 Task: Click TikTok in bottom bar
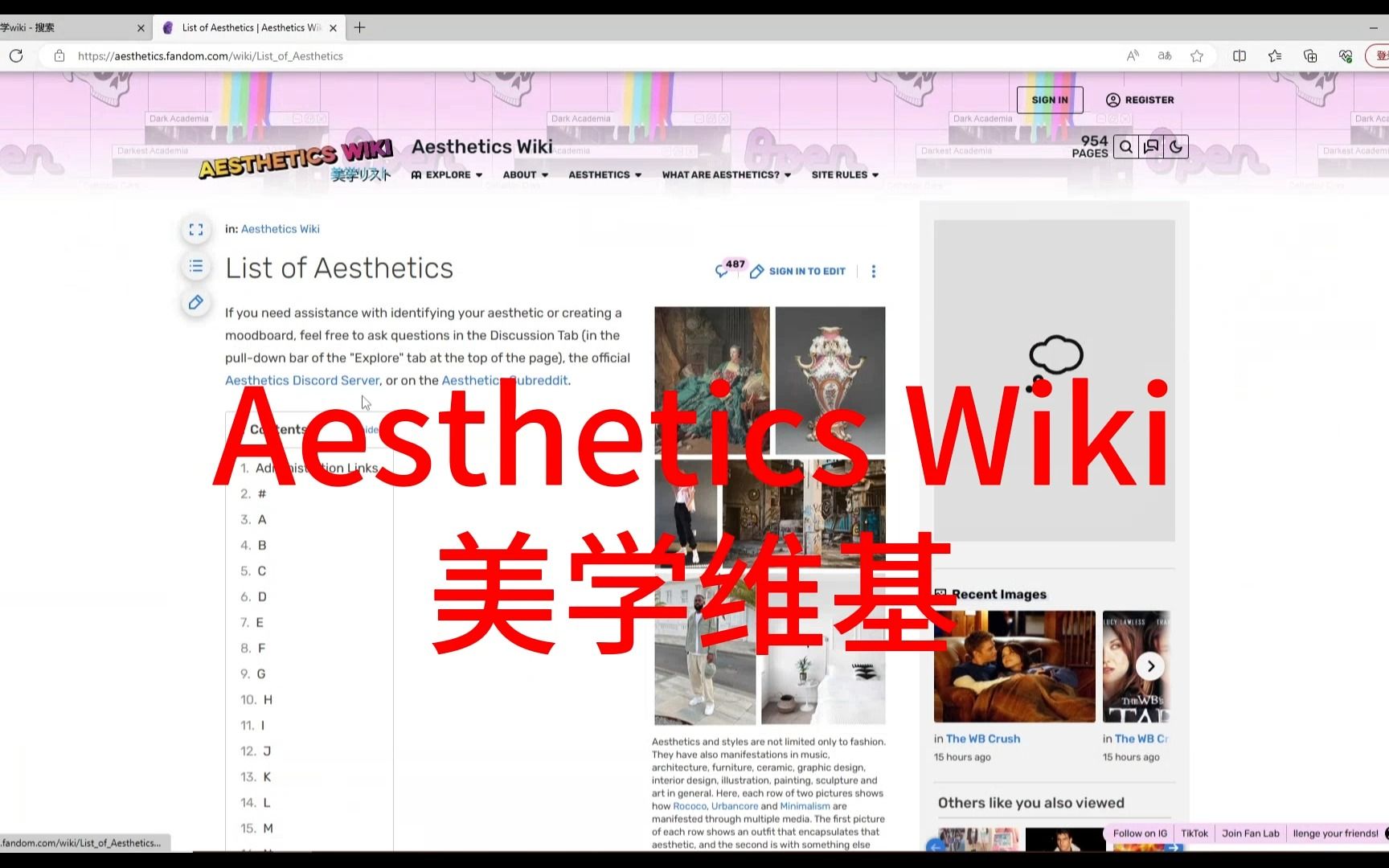(x=1194, y=833)
